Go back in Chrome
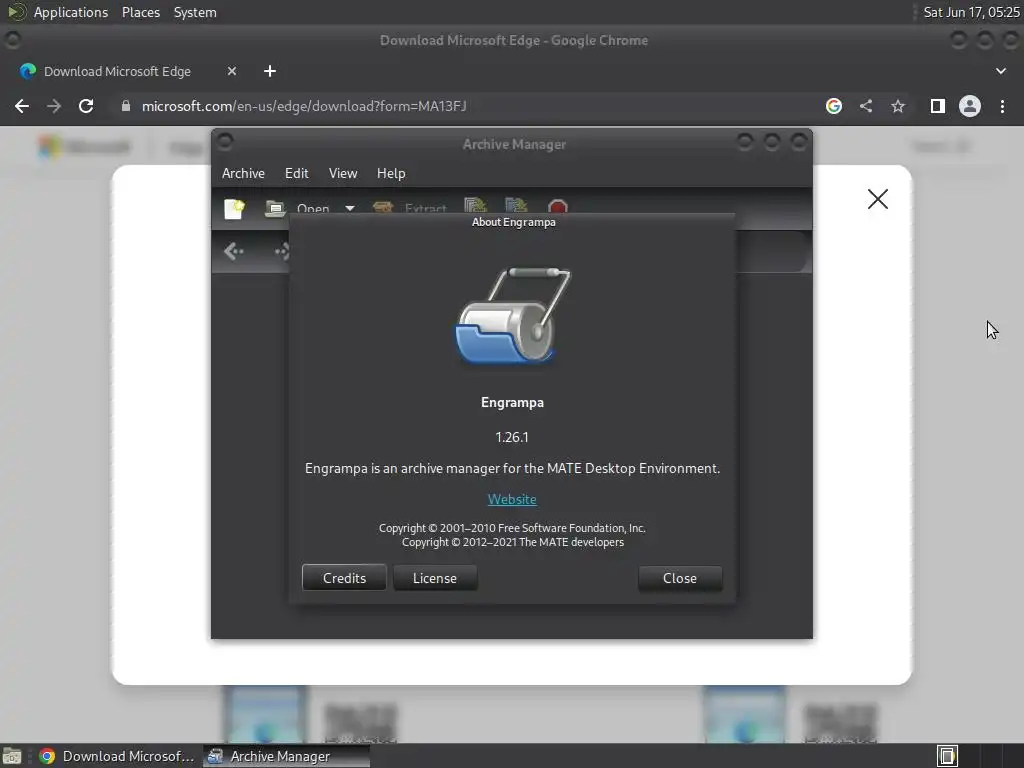This screenshot has width=1024, height=768. tap(22, 106)
